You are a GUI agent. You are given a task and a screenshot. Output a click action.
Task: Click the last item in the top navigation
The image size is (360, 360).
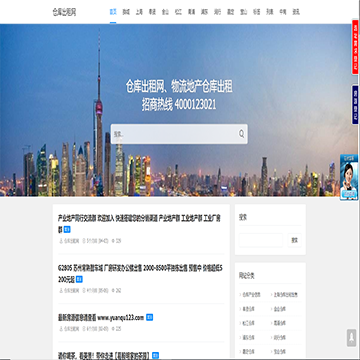(296, 12)
